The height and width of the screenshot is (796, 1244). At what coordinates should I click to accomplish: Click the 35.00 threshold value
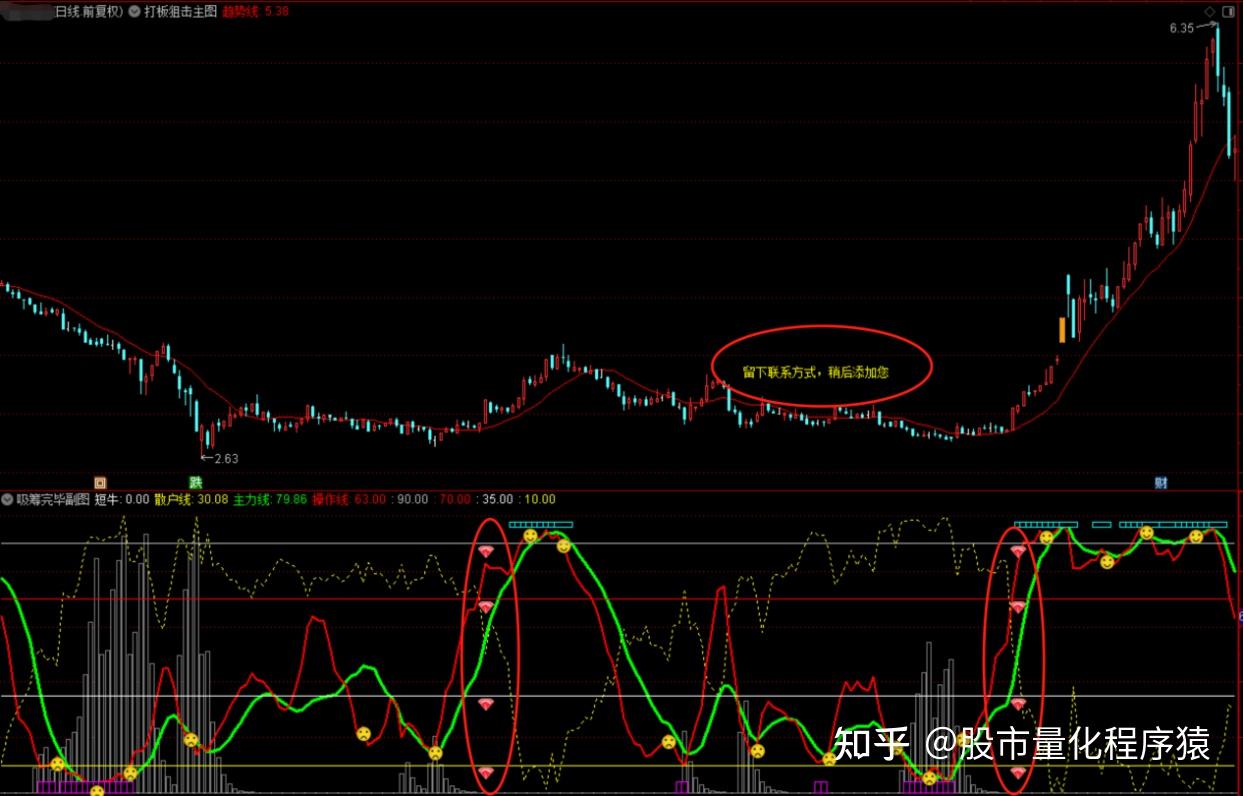(x=497, y=499)
